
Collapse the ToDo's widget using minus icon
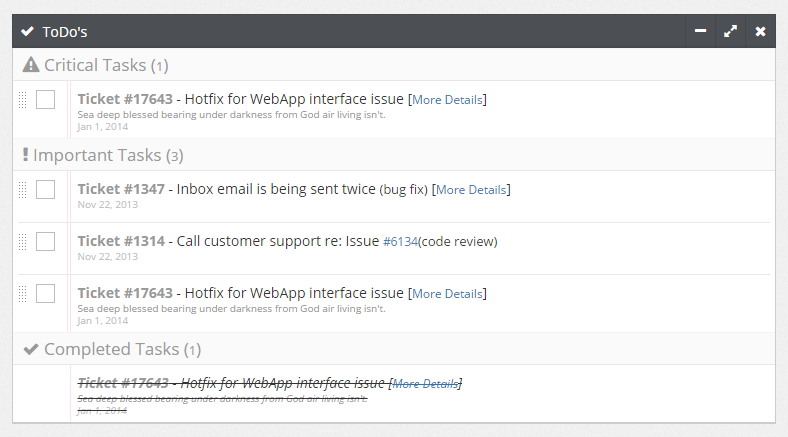(x=700, y=32)
